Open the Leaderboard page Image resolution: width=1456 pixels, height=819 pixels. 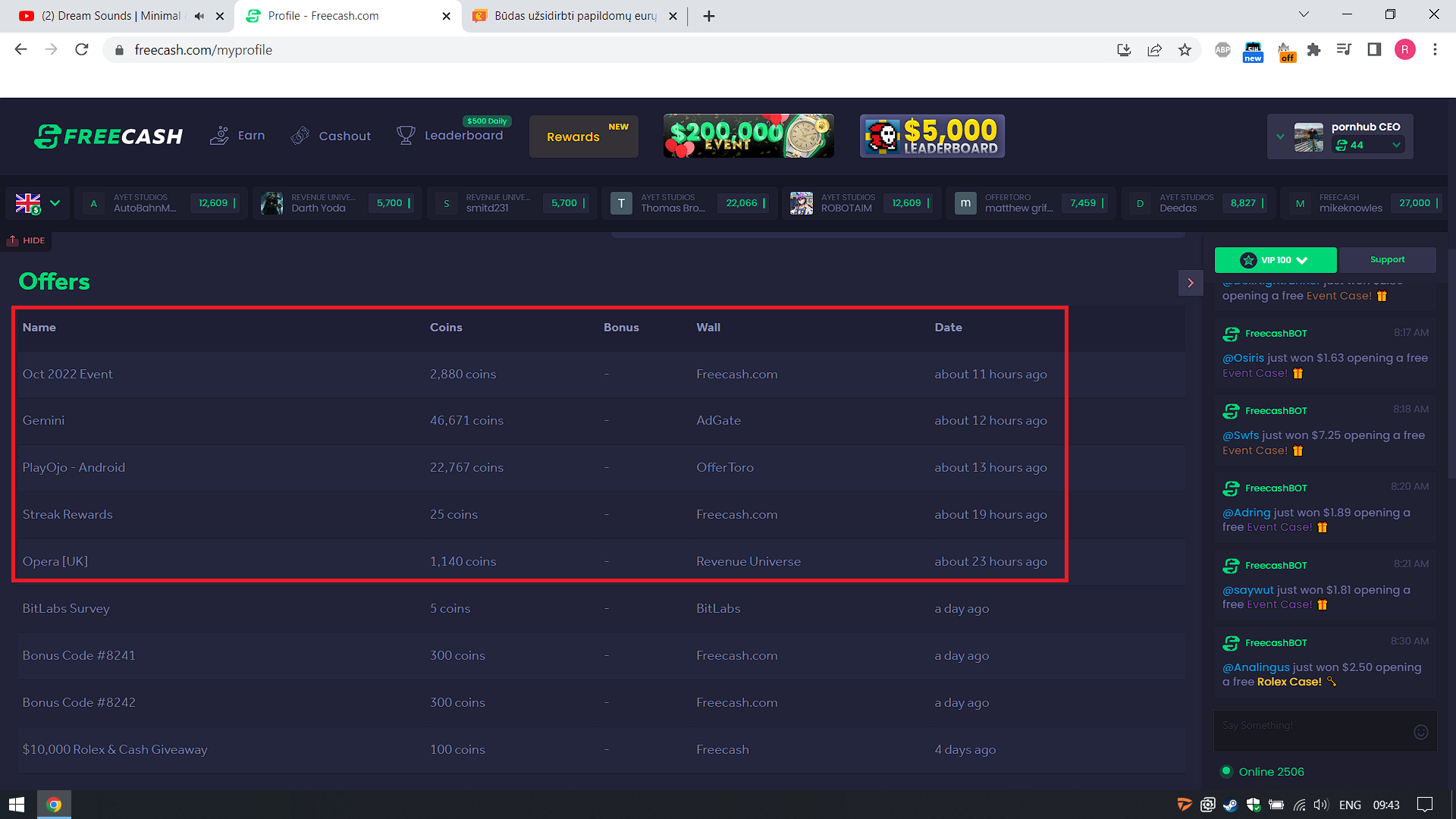pyautogui.click(x=450, y=136)
